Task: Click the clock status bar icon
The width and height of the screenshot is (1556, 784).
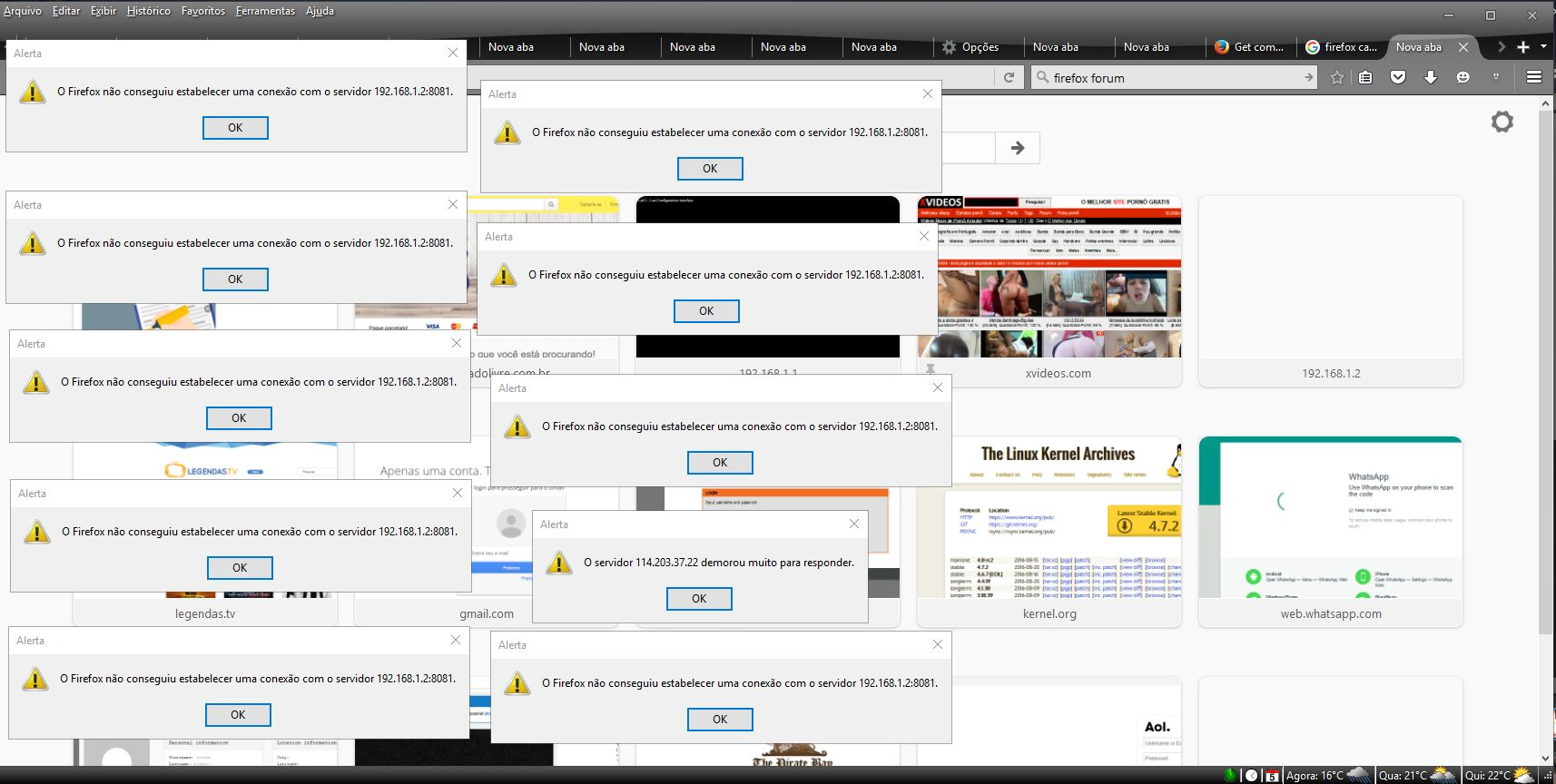Action: [1252, 776]
